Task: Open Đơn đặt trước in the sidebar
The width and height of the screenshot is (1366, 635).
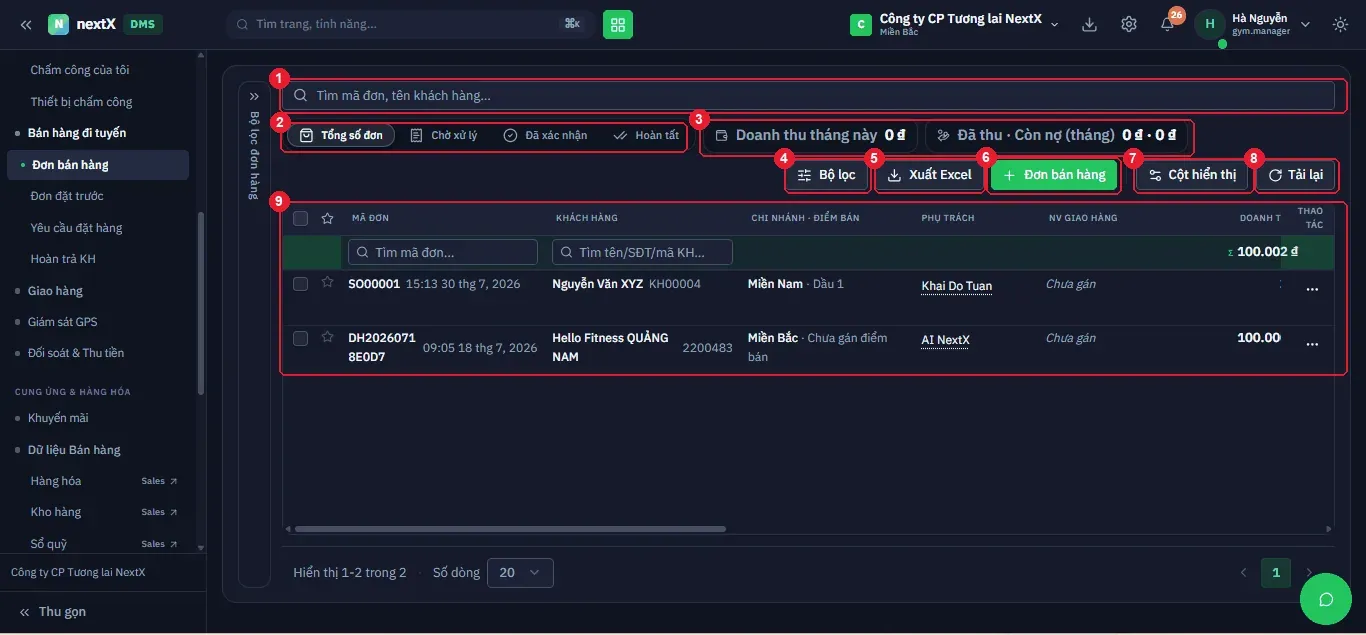Action: pos(67,196)
